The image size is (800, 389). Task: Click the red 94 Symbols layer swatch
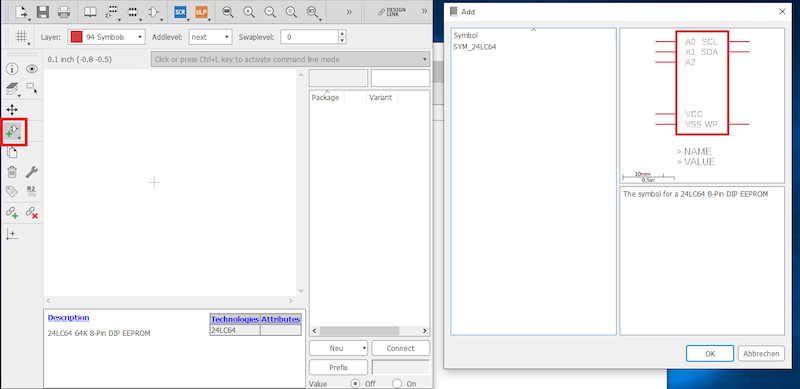[77, 37]
